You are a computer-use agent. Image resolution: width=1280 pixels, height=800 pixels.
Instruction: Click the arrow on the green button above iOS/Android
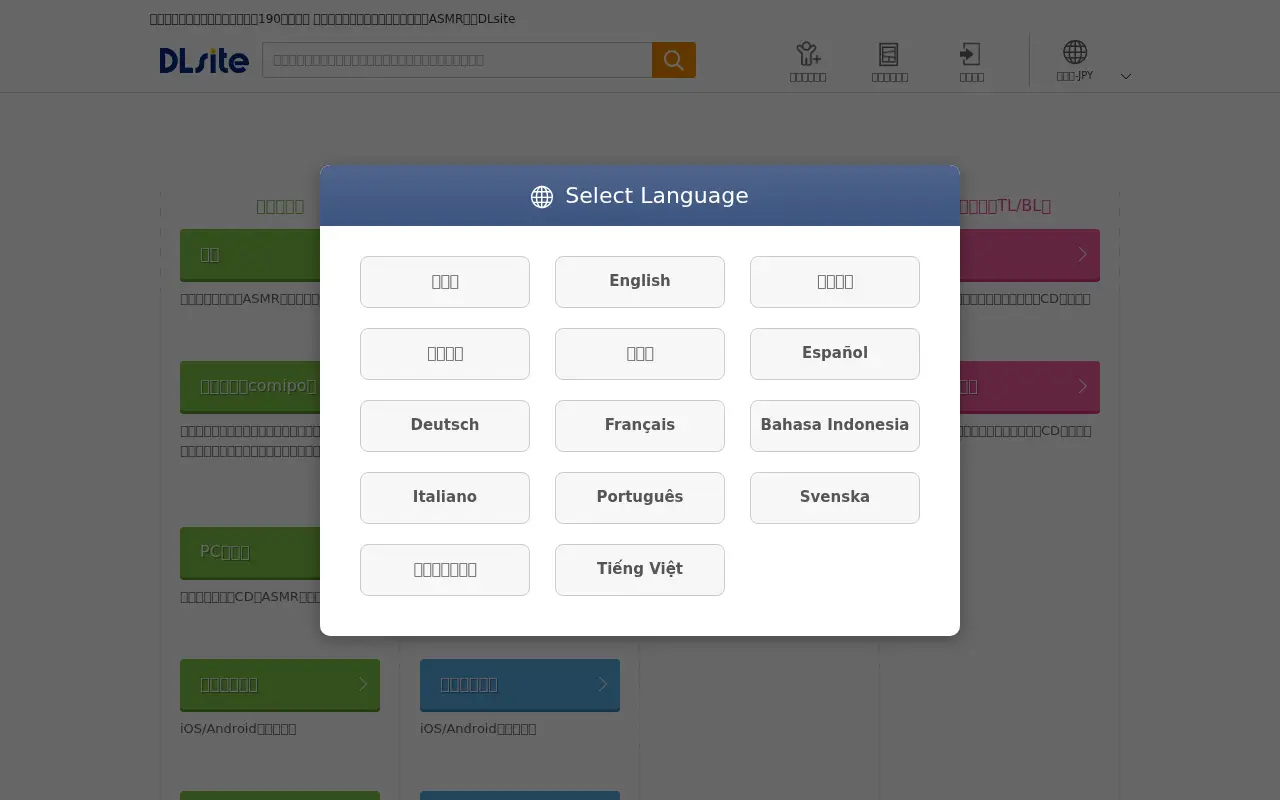point(363,684)
